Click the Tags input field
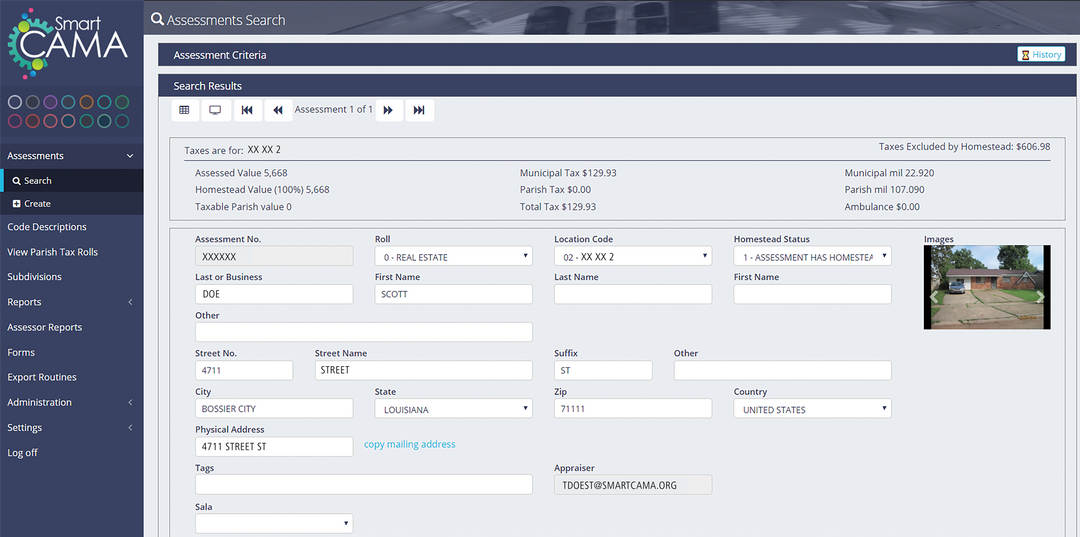This screenshot has height=537, width=1080. (x=363, y=485)
